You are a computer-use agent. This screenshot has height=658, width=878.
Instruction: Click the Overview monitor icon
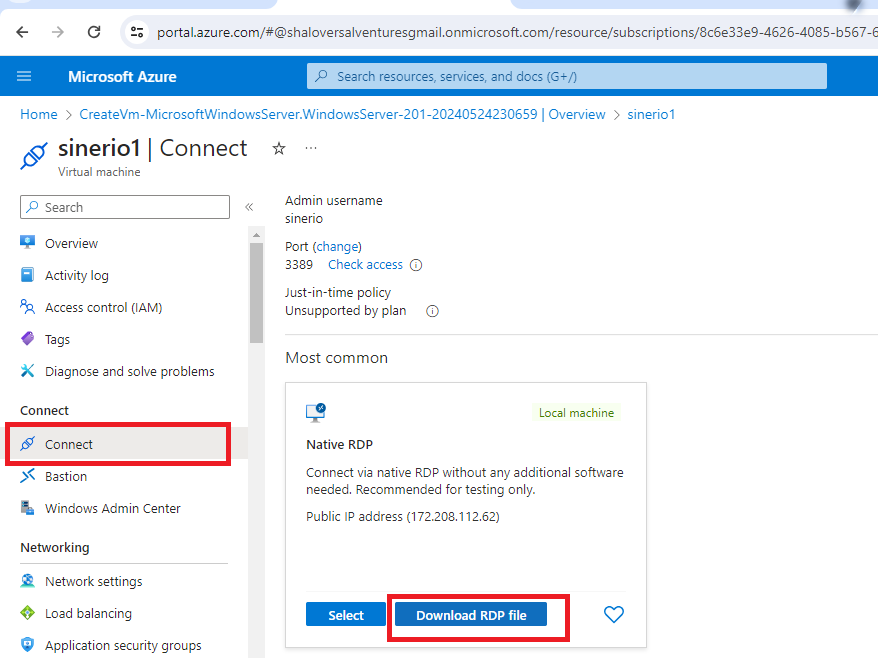[x=27, y=243]
